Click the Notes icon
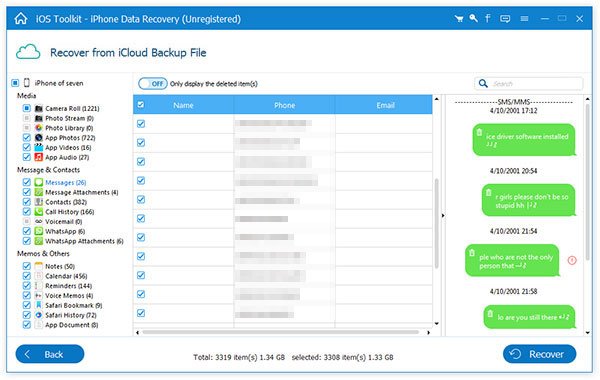 pos(39,266)
